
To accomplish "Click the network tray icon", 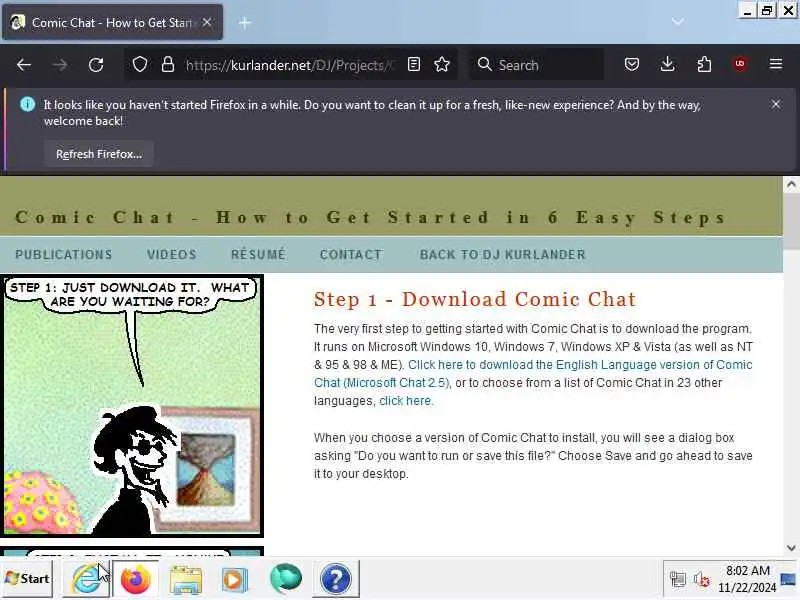I will point(678,579).
